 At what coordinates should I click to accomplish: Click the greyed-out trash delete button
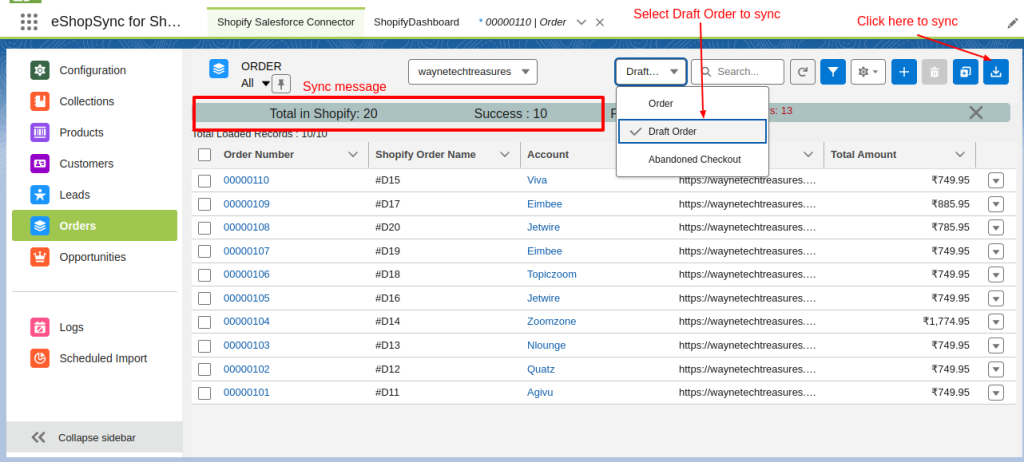935,72
